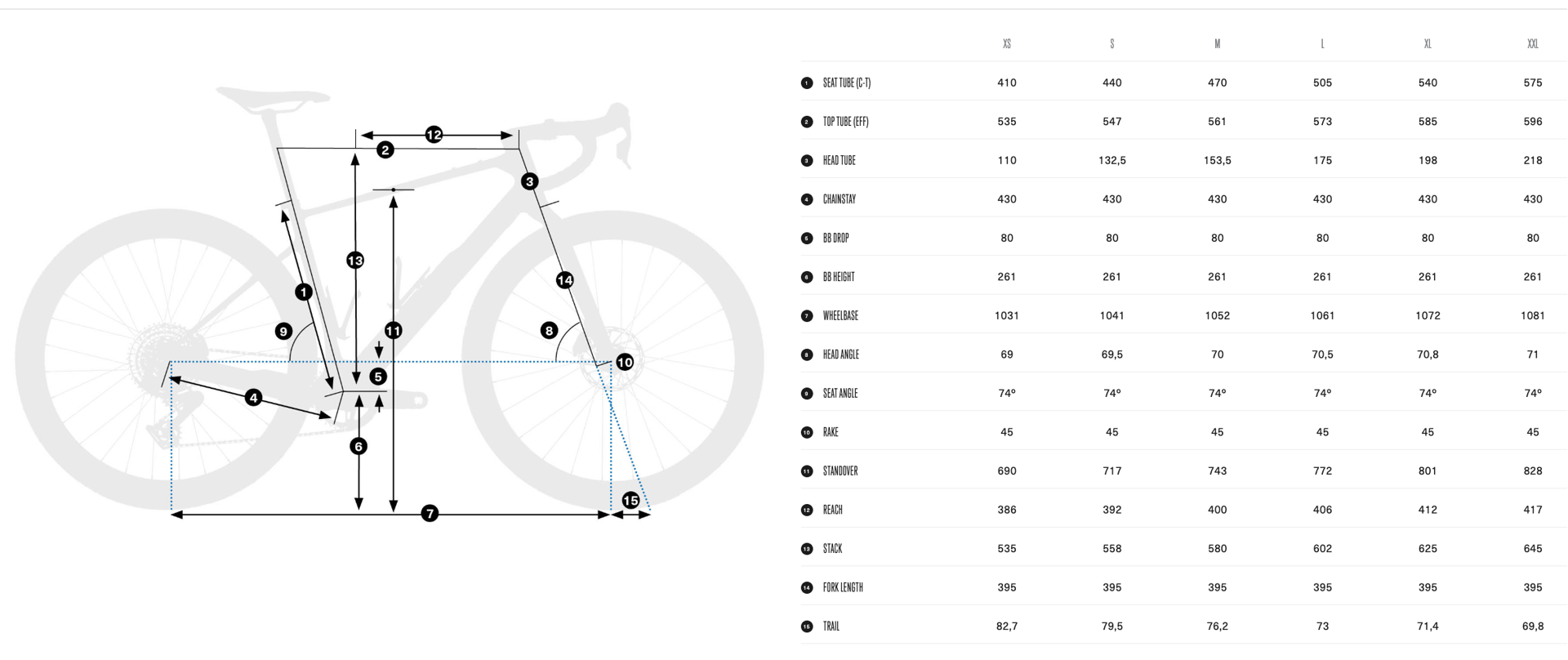Click the HEAD ANGLE row label in the table
The height and width of the screenshot is (660, 1568).
pos(840,355)
